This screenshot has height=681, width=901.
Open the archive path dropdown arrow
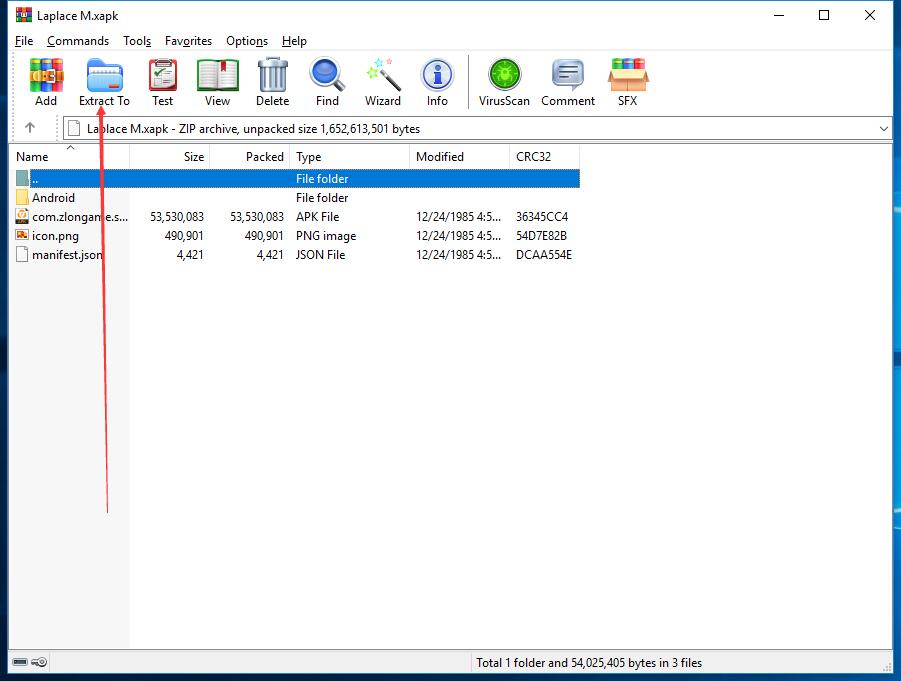click(884, 128)
